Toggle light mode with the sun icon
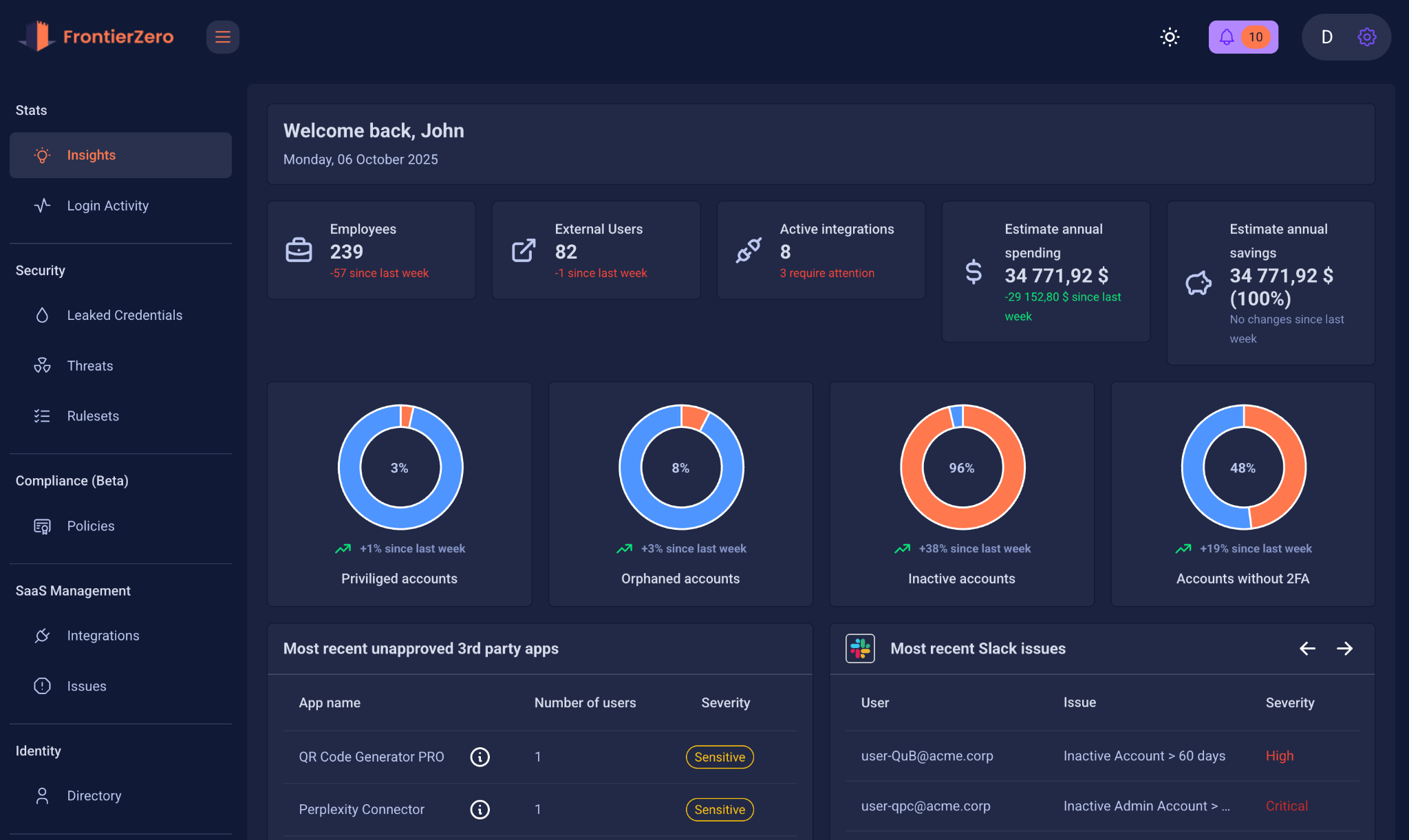The width and height of the screenshot is (1409, 840). point(1169,36)
